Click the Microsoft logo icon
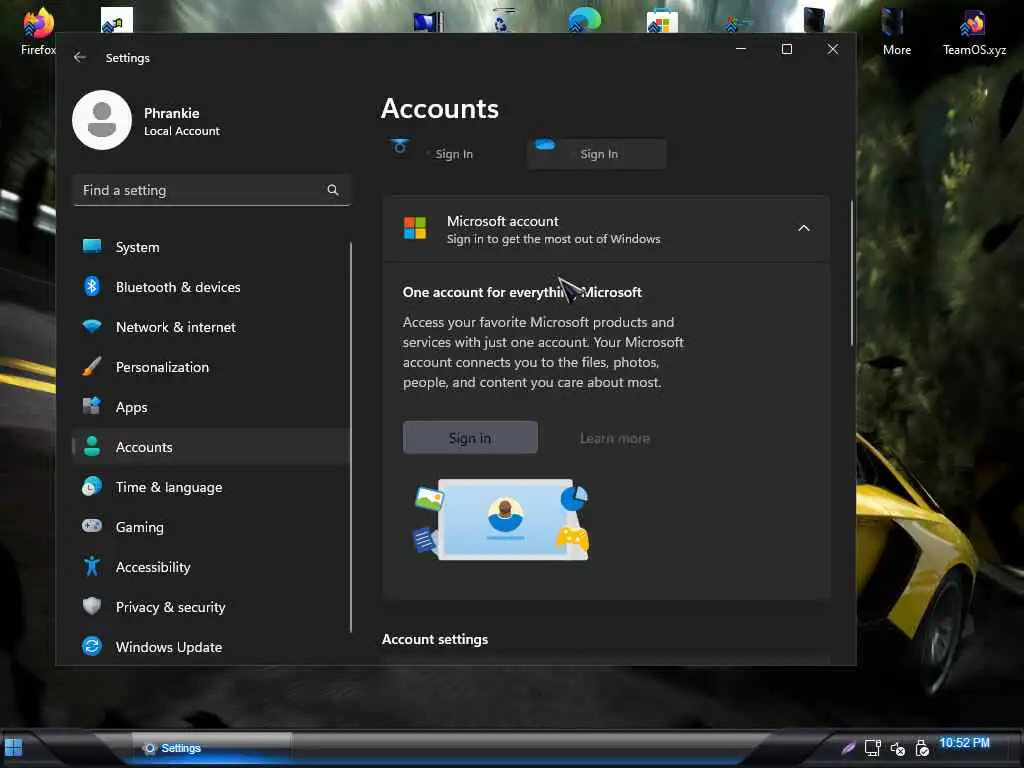1024x768 pixels. (415, 229)
